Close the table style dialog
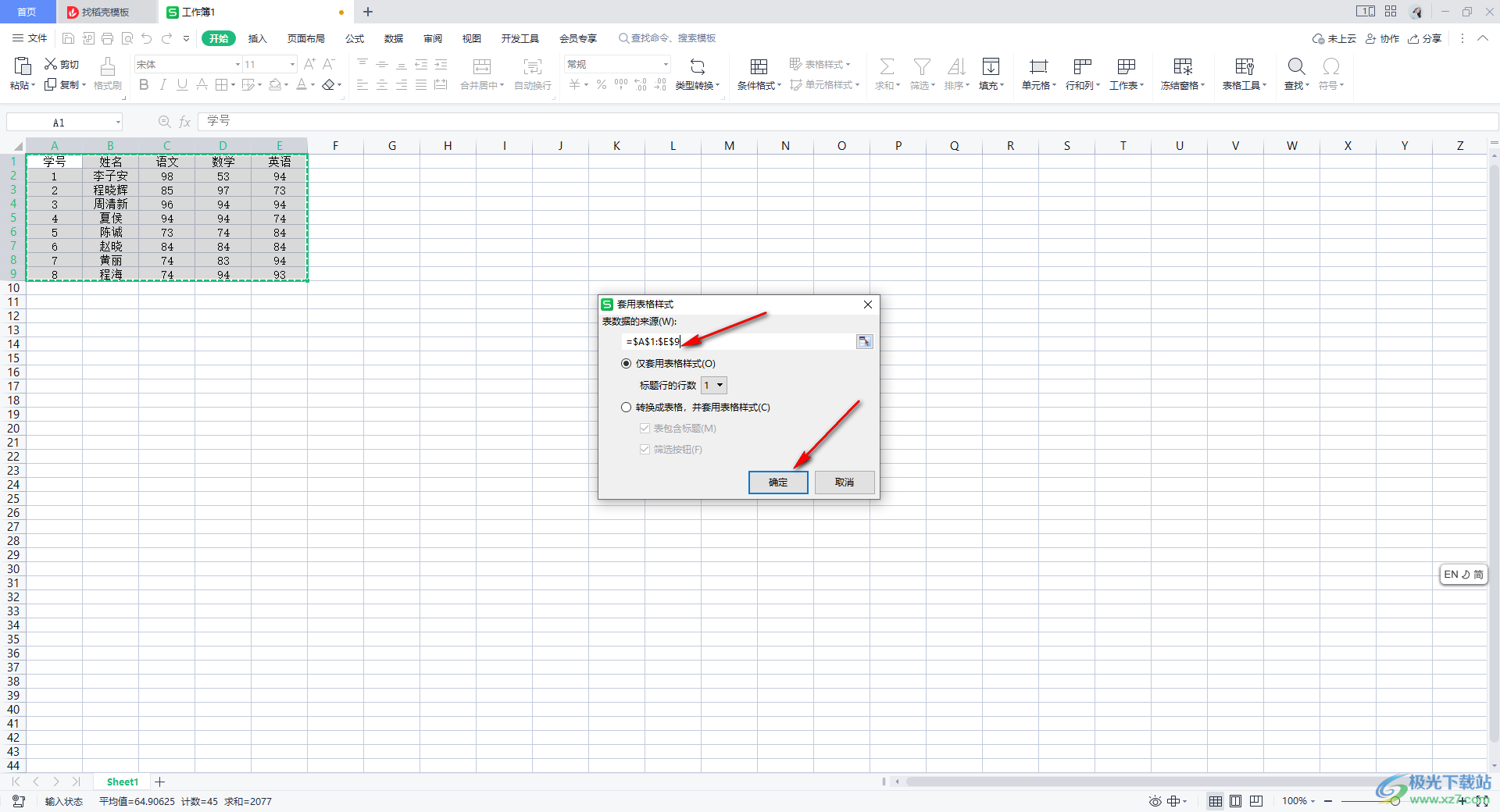The width and height of the screenshot is (1500, 812). click(x=868, y=304)
